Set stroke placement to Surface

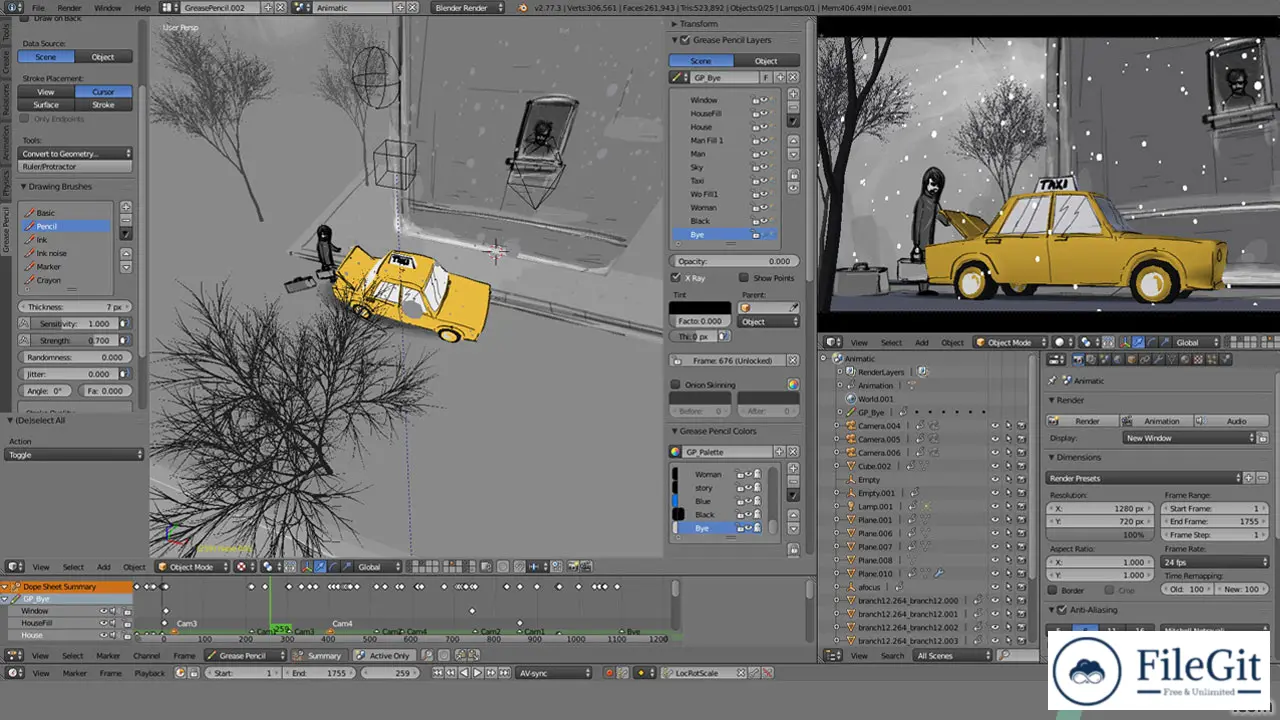tap(46, 104)
